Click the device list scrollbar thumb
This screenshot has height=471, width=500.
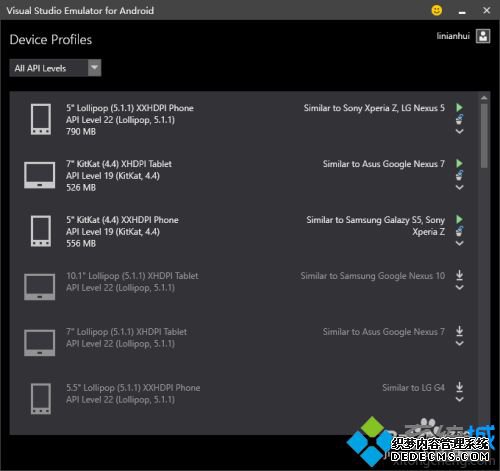coord(484,136)
